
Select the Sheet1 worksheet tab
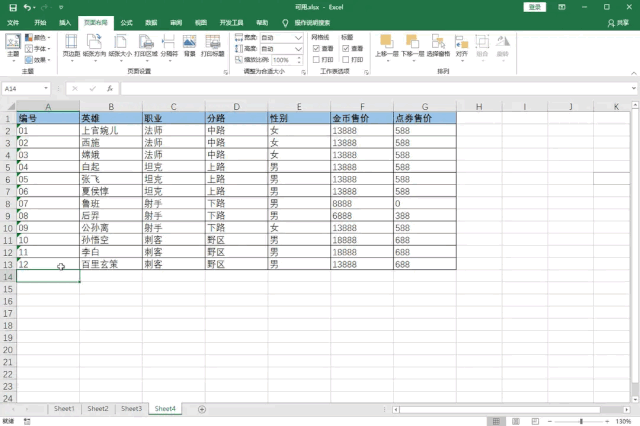point(64,408)
